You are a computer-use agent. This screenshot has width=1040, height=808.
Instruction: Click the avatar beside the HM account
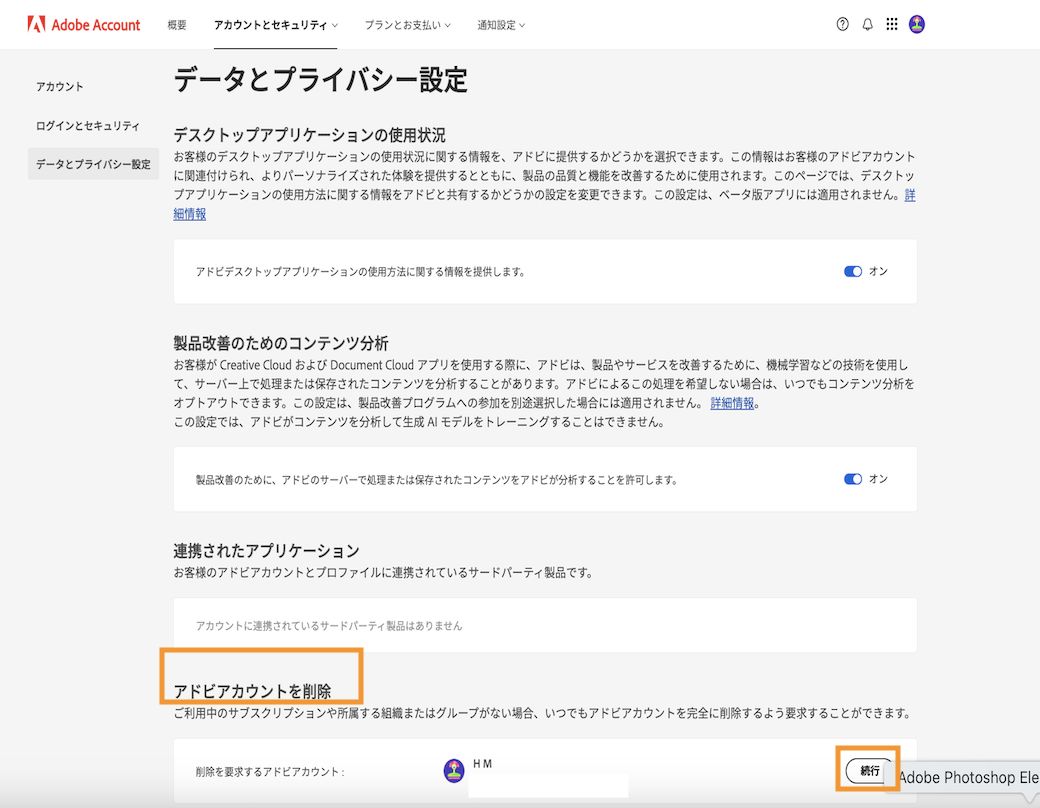(x=453, y=770)
